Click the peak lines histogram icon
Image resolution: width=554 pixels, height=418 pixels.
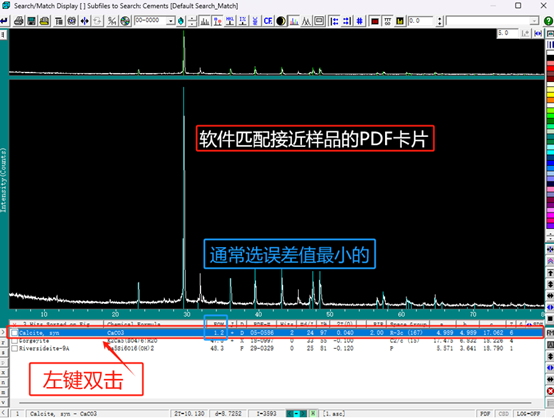click(x=205, y=21)
